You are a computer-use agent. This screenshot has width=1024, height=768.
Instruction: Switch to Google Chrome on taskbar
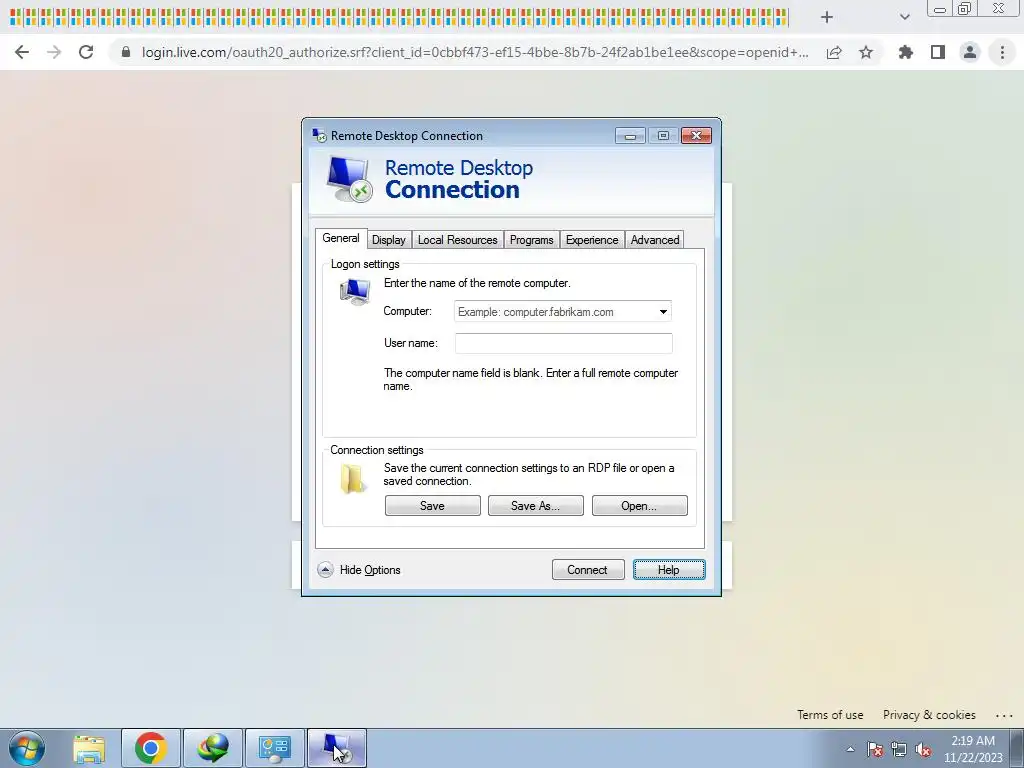151,748
